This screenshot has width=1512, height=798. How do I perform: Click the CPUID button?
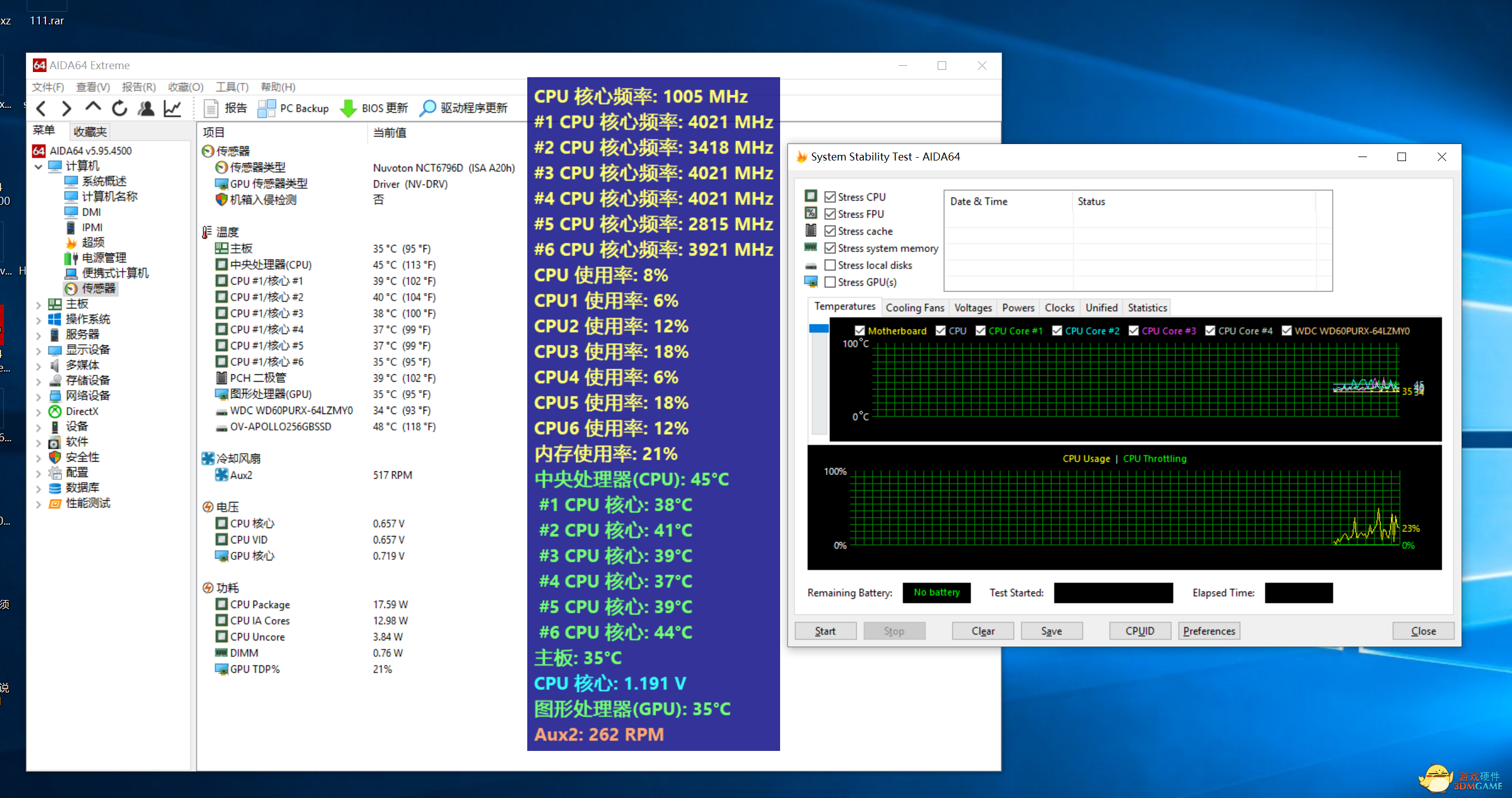(x=1140, y=631)
